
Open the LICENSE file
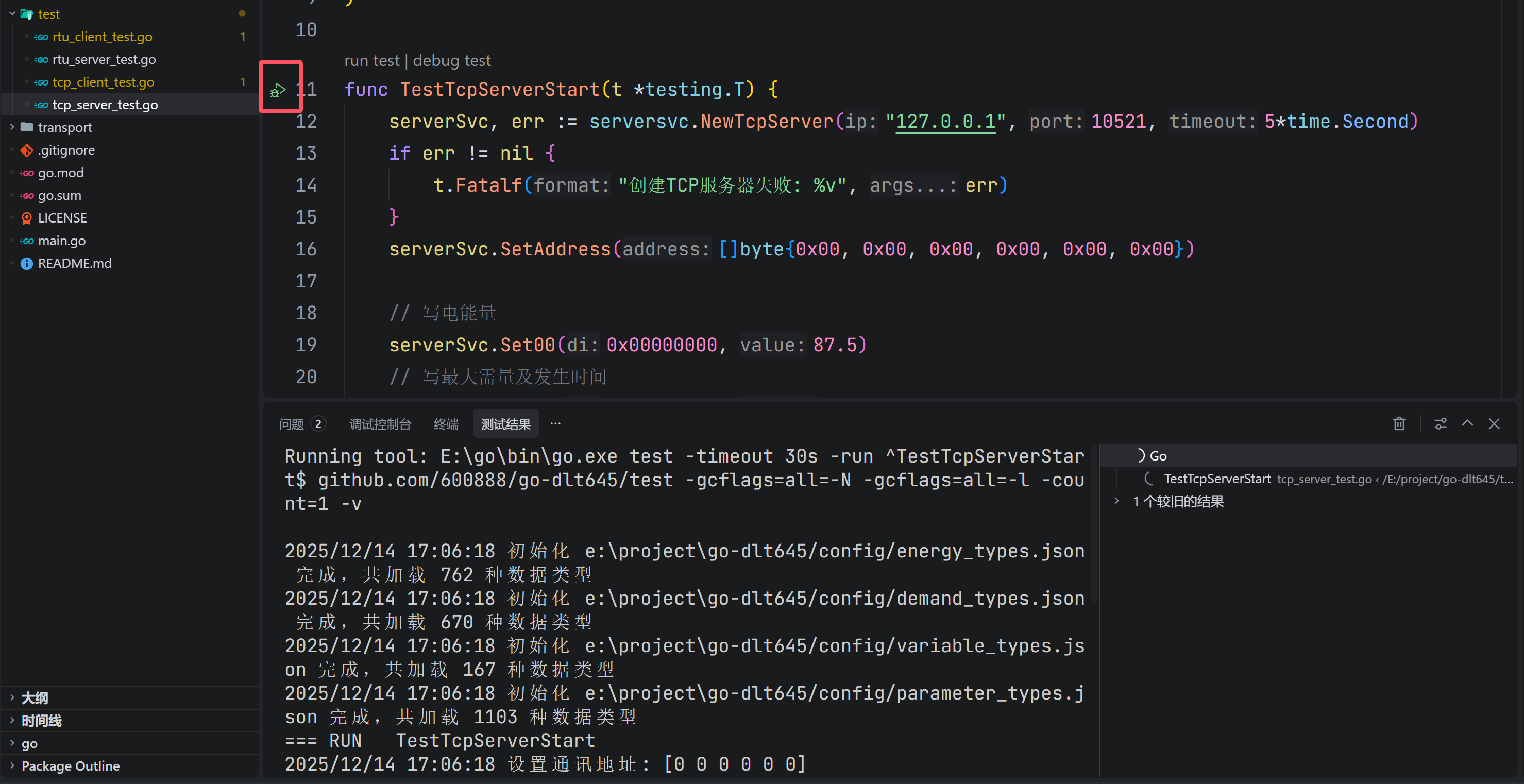[x=62, y=218]
